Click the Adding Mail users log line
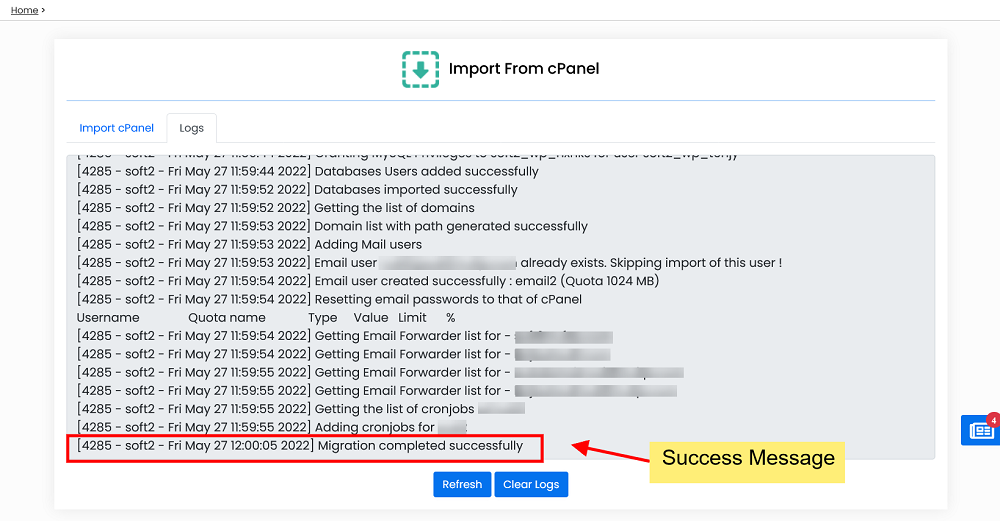 [249, 244]
